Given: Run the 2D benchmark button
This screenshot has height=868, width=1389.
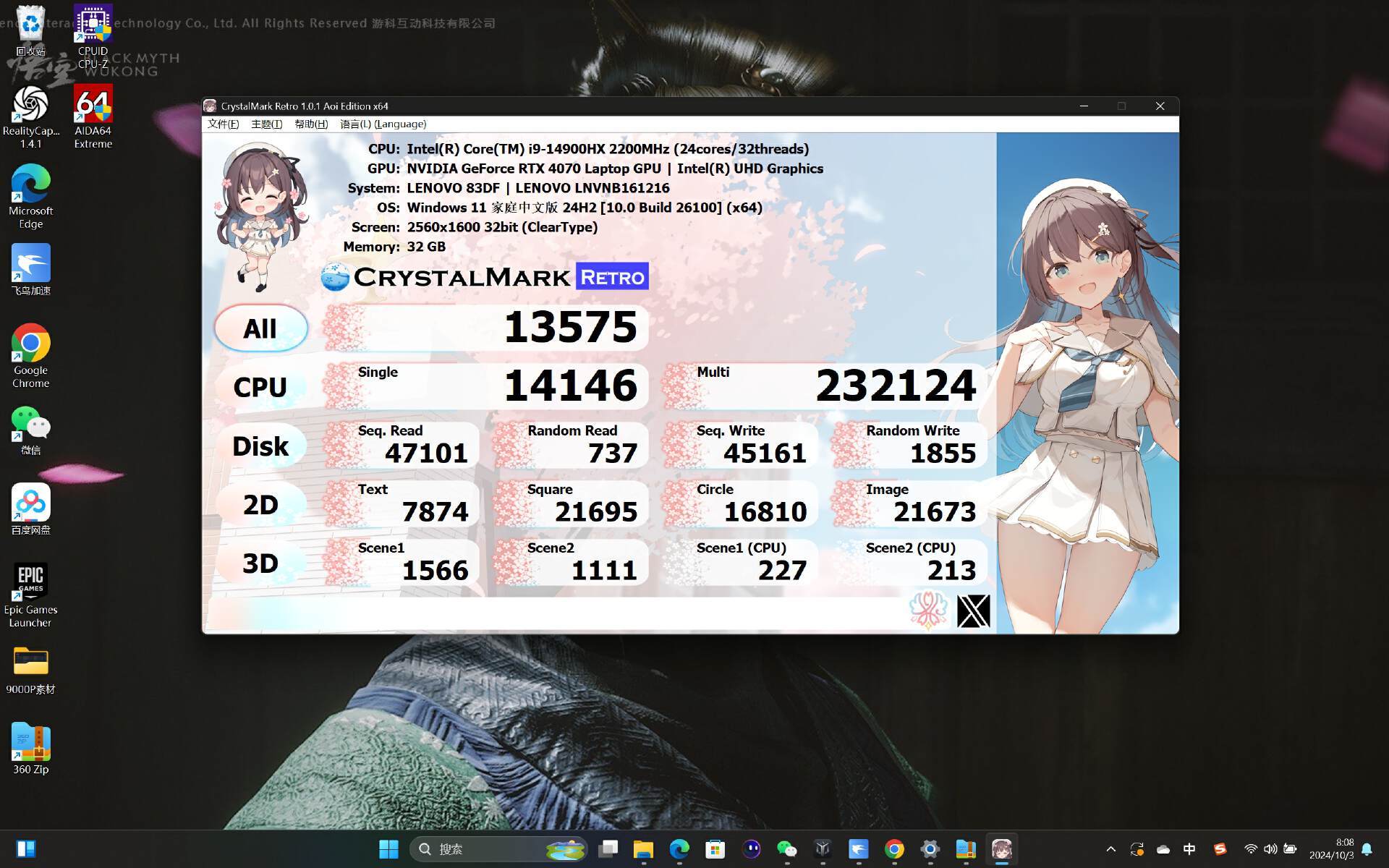Looking at the screenshot, I should coord(260,505).
